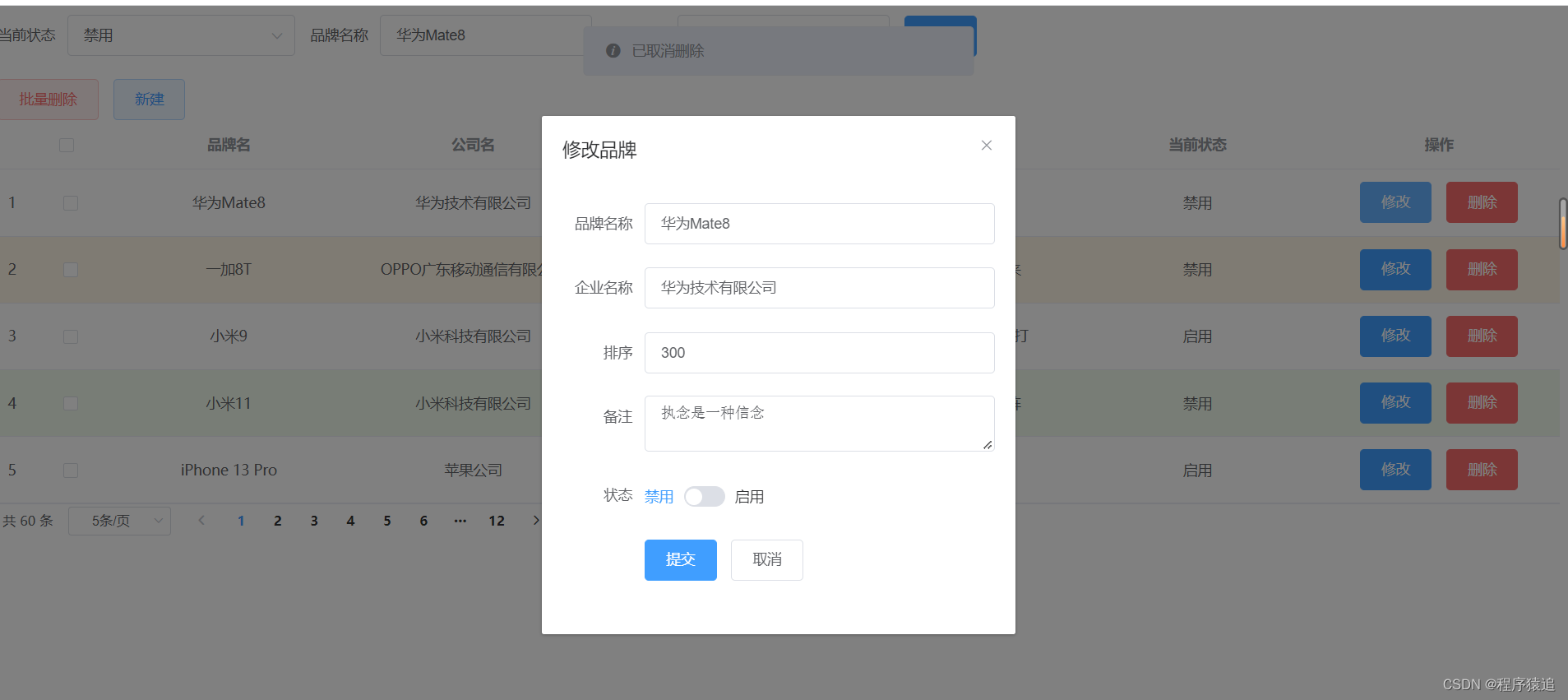Click the info icon in 已取消删除 message
The width and height of the screenshot is (1568, 700).
[613, 51]
